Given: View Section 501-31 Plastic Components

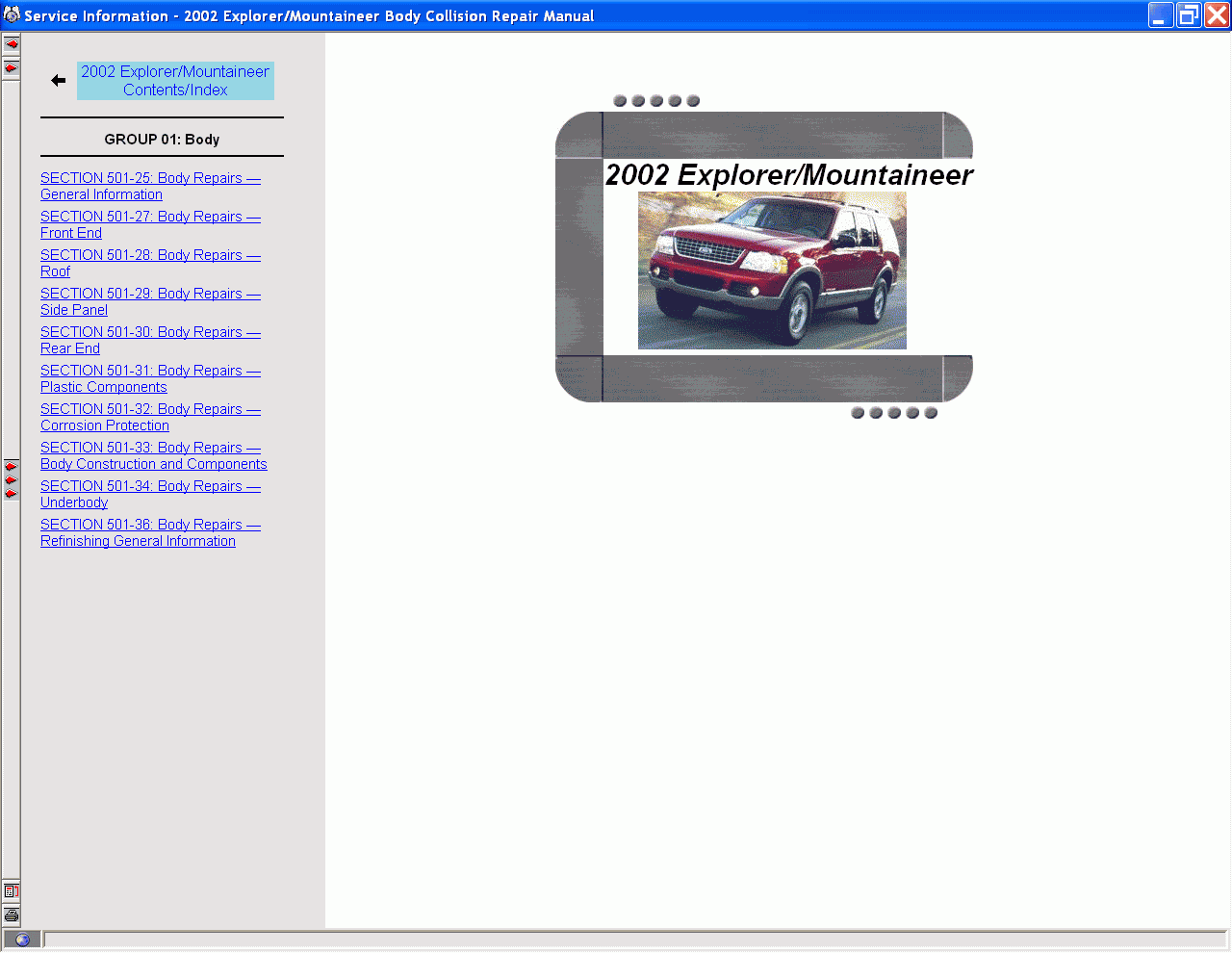Looking at the screenshot, I should coord(150,379).
